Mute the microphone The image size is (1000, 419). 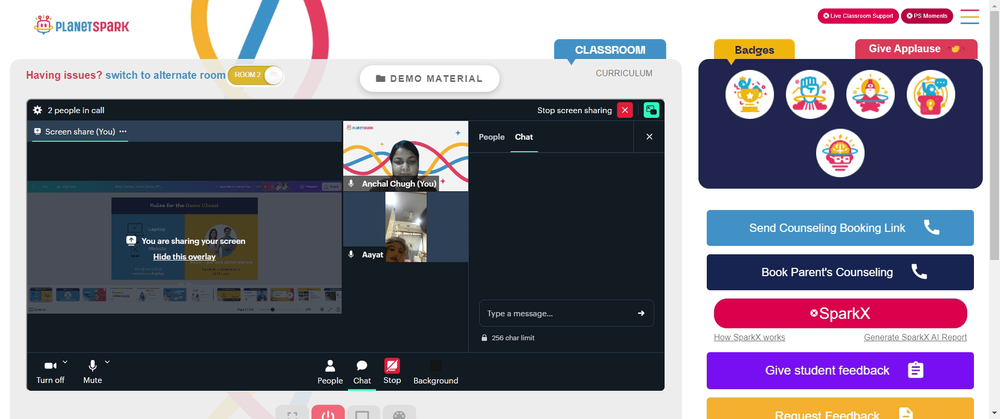click(x=92, y=371)
